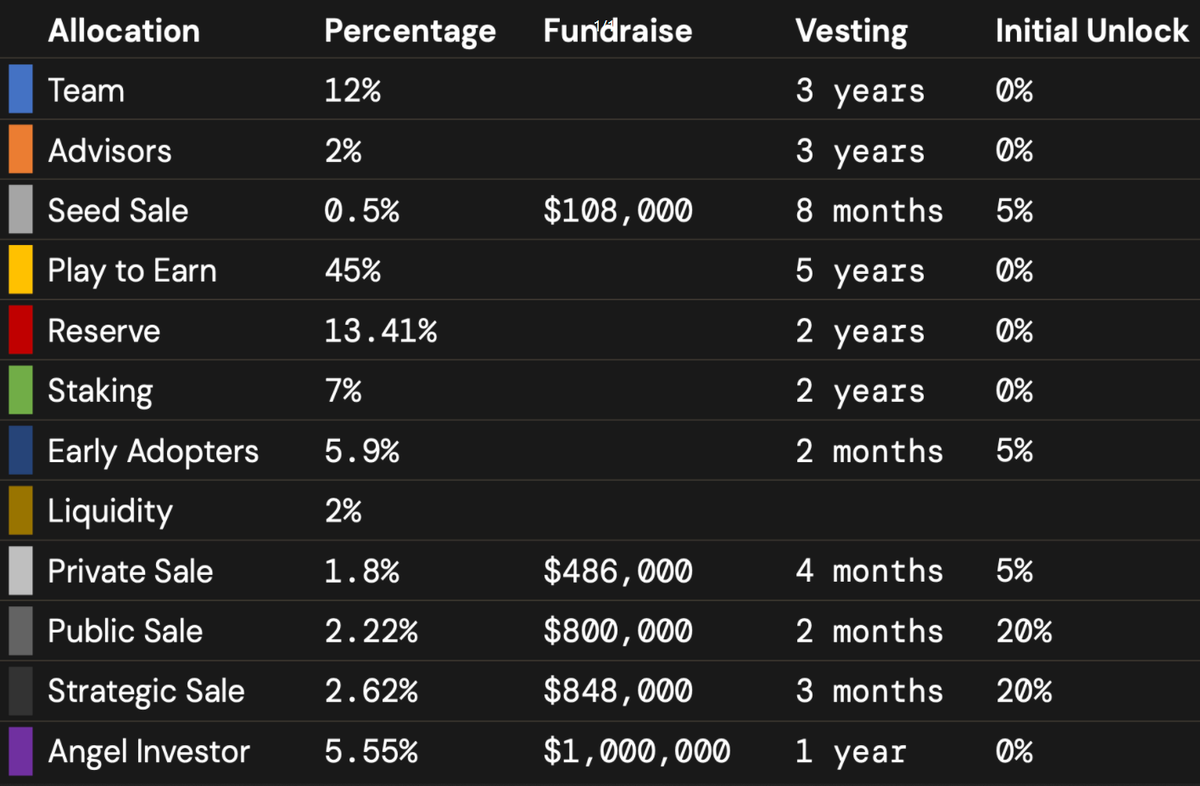This screenshot has width=1200, height=786.
Task: Click the $1,000,000 fundraise amount
Action: click(x=637, y=752)
